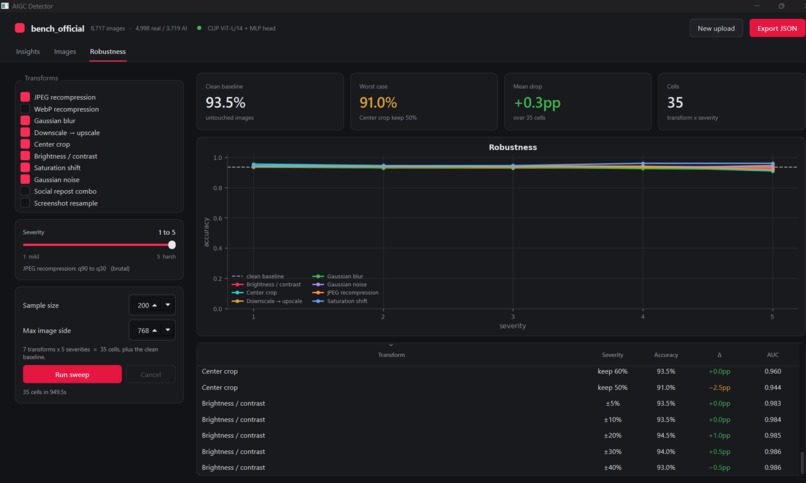
Task: Click the 0.944 AUC cell
Action: 773,387
